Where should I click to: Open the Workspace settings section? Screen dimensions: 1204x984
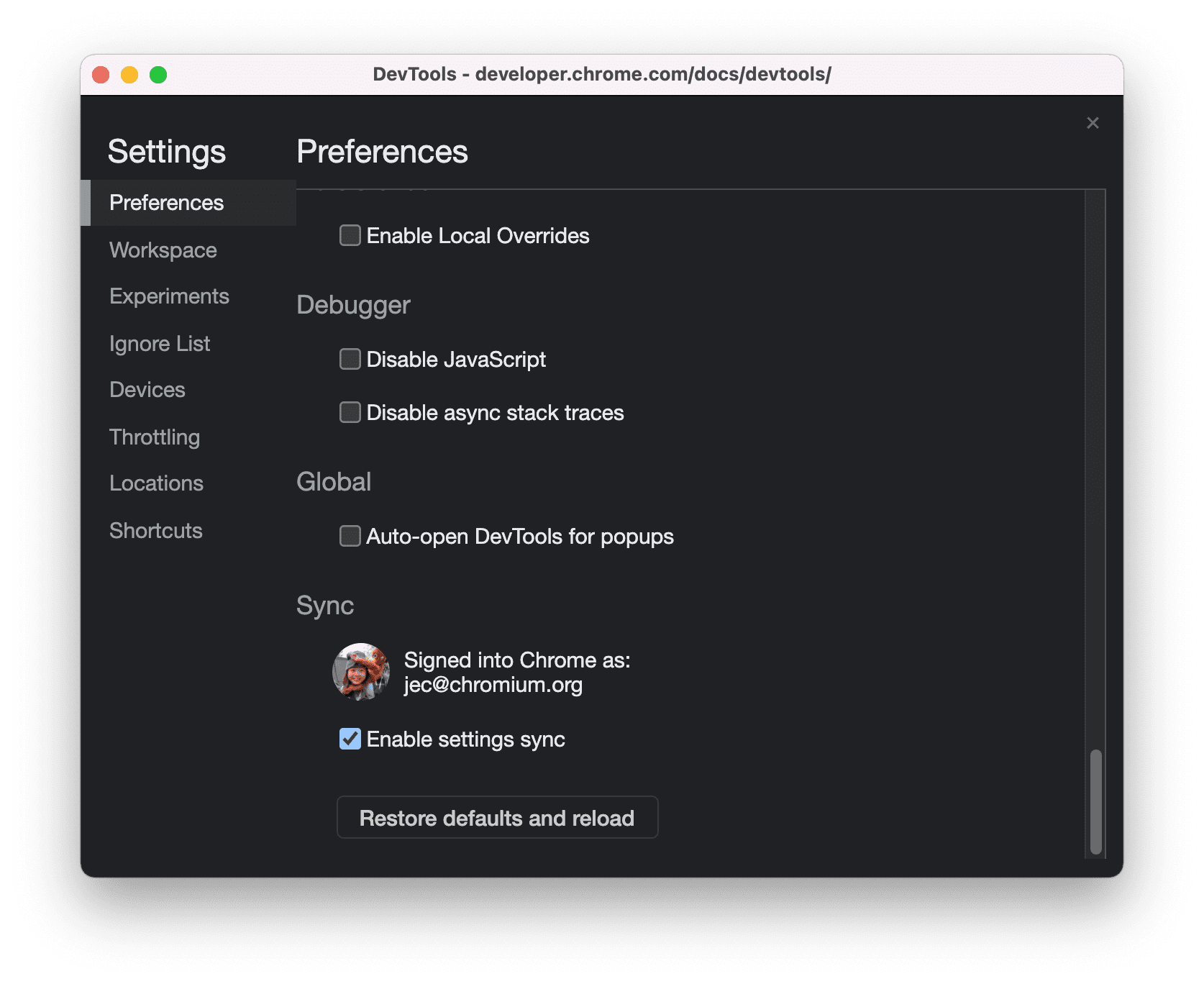tap(163, 250)
